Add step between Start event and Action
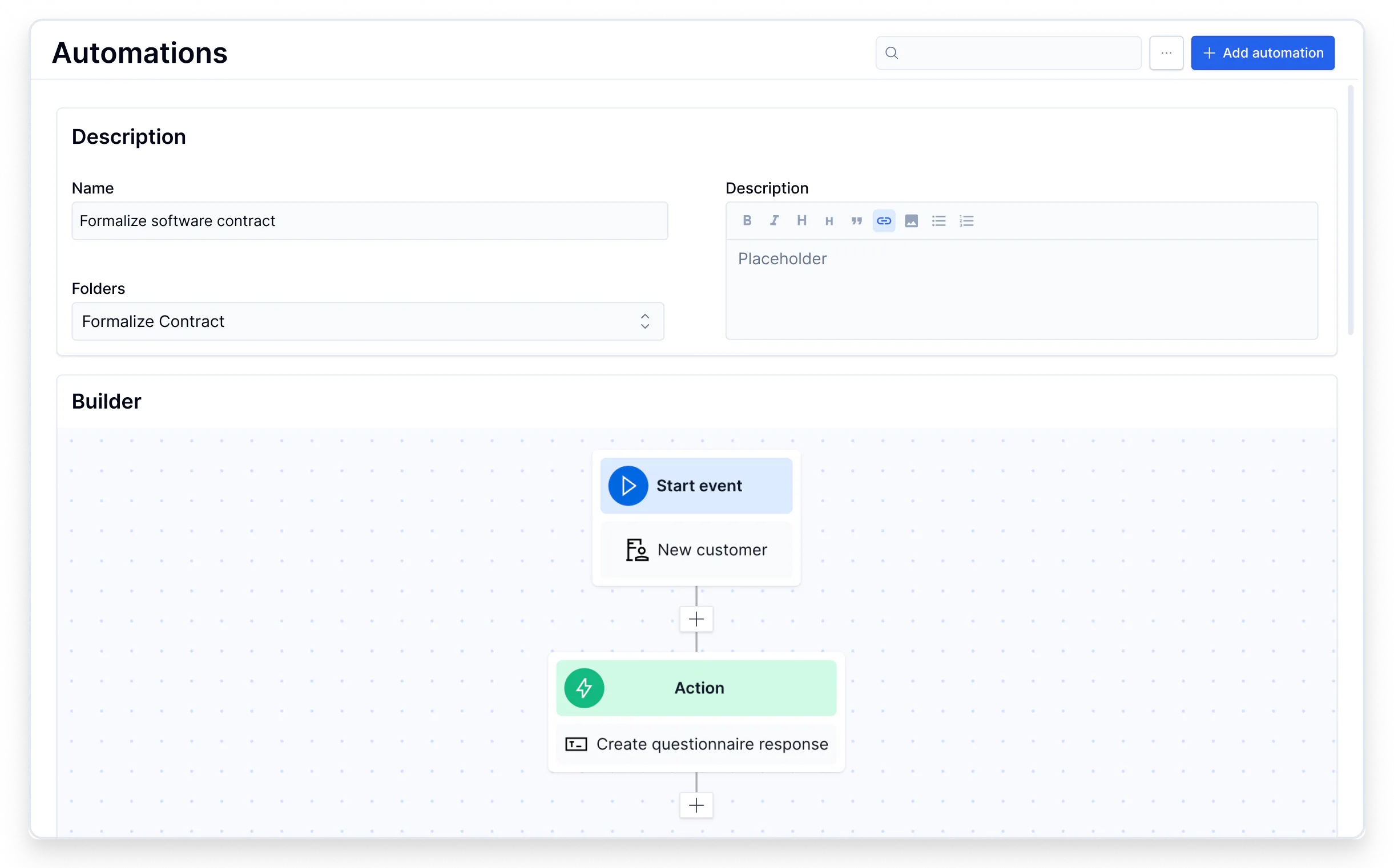This screenshot has width=1394, height=868. [x=696, y=619]
